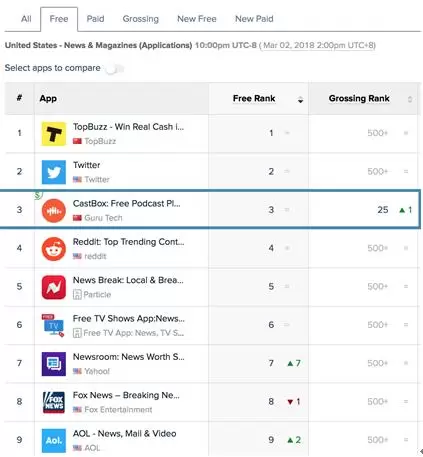This screenshot has width=423, height=457.
Task: Sort by Grossing Rank column arrows
Action: (410, 99)
